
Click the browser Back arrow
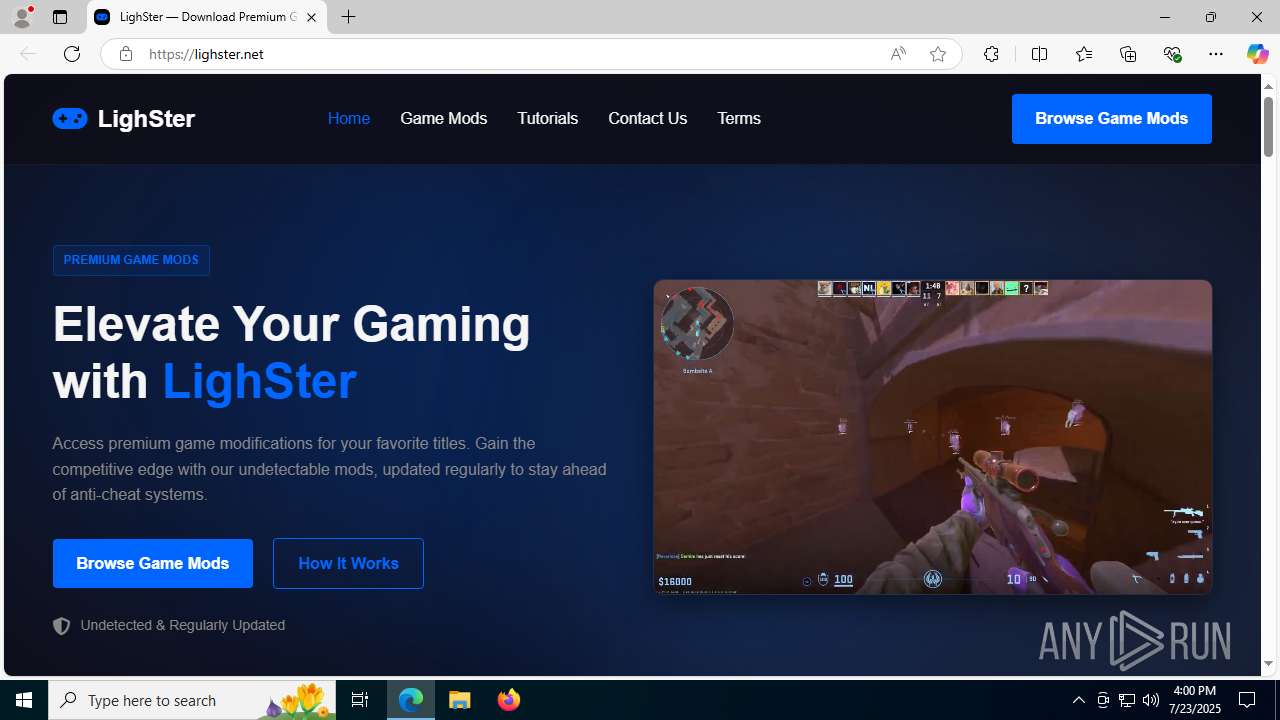point(28,54)
